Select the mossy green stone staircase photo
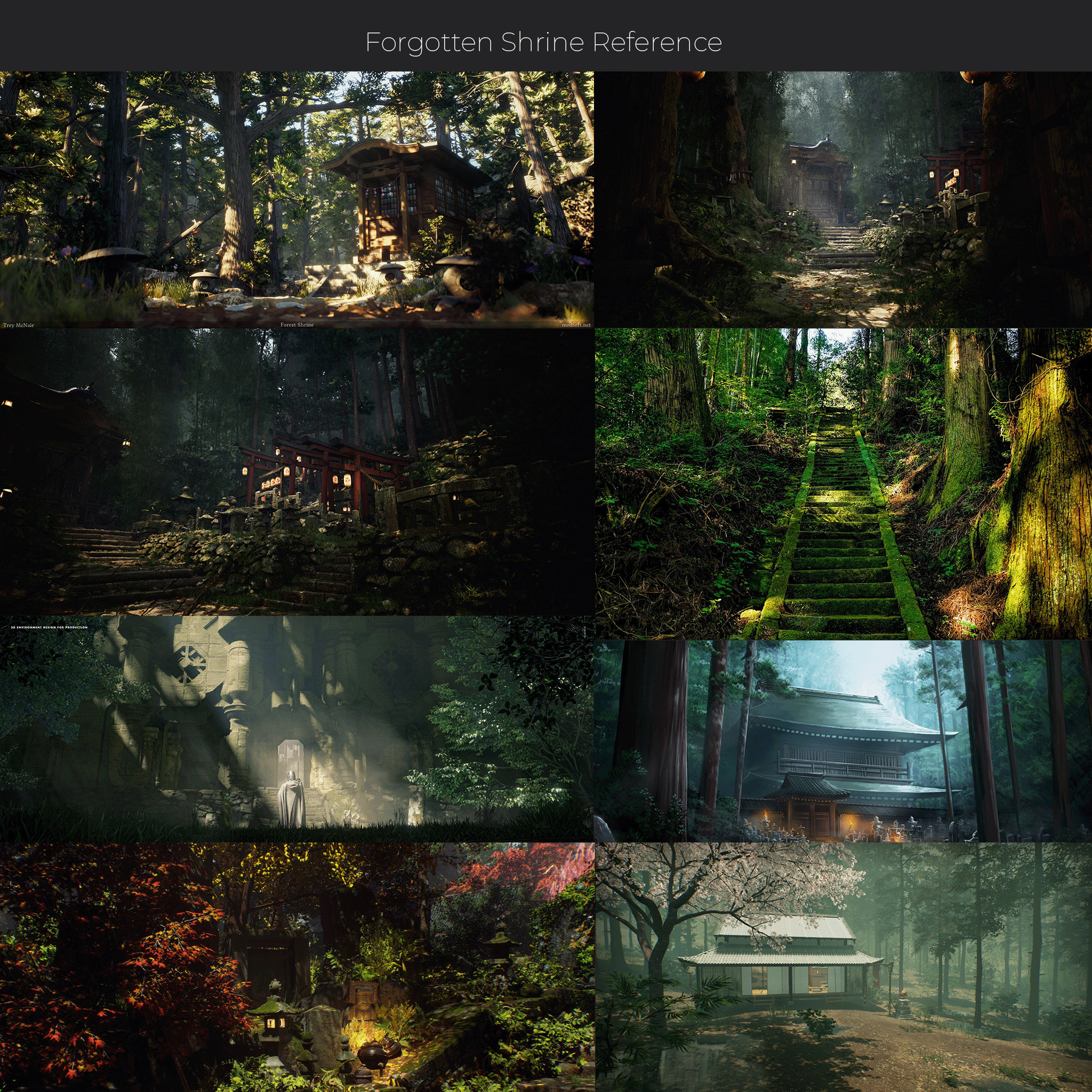 [844, 484]
